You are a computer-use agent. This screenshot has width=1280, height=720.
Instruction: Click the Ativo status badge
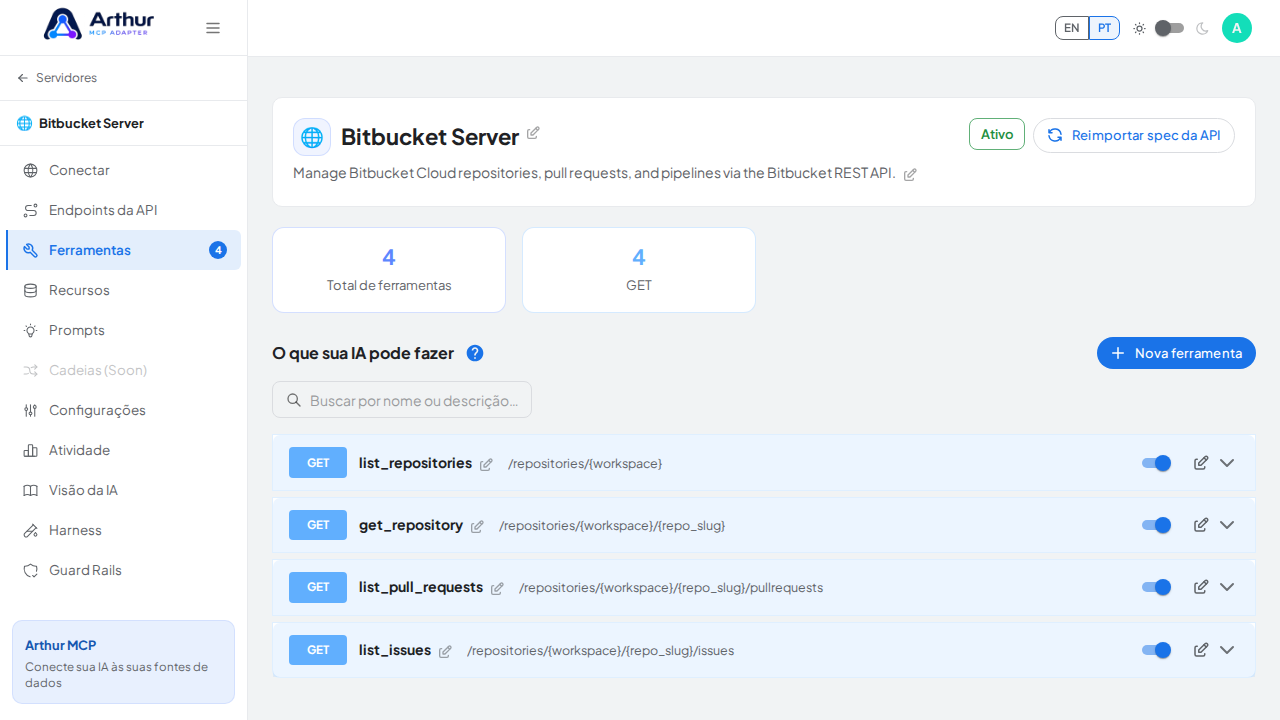(997, 134)
